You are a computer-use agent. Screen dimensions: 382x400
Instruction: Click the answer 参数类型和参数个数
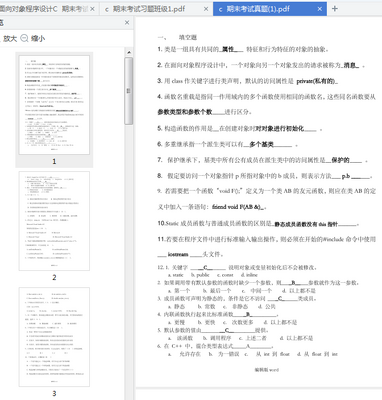pyautogui.click(x=185, y=112)
